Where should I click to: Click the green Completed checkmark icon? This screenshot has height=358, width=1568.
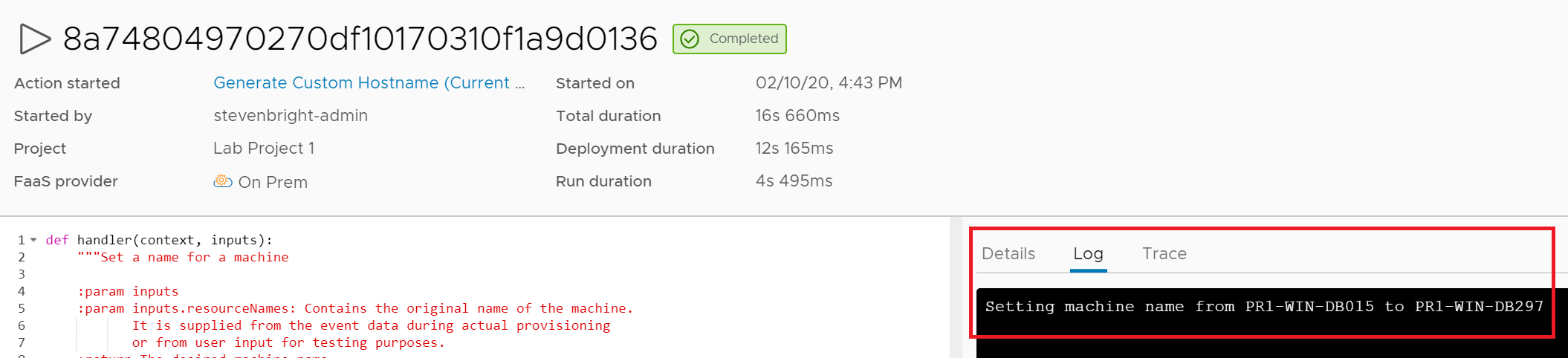[x=690, y=39]
